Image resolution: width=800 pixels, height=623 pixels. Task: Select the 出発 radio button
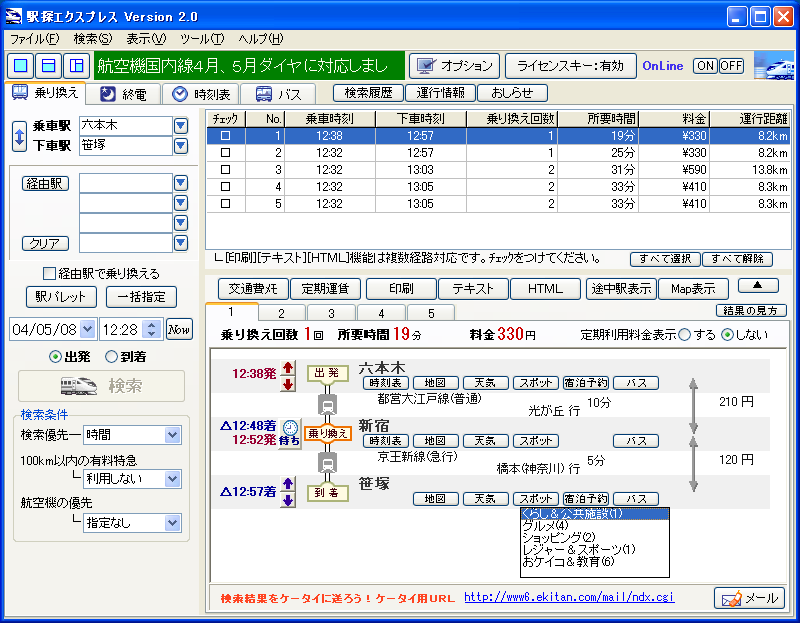[55, 357]
